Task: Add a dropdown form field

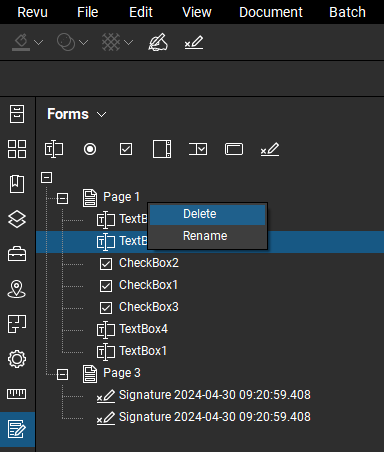Action: coord(198,149)
